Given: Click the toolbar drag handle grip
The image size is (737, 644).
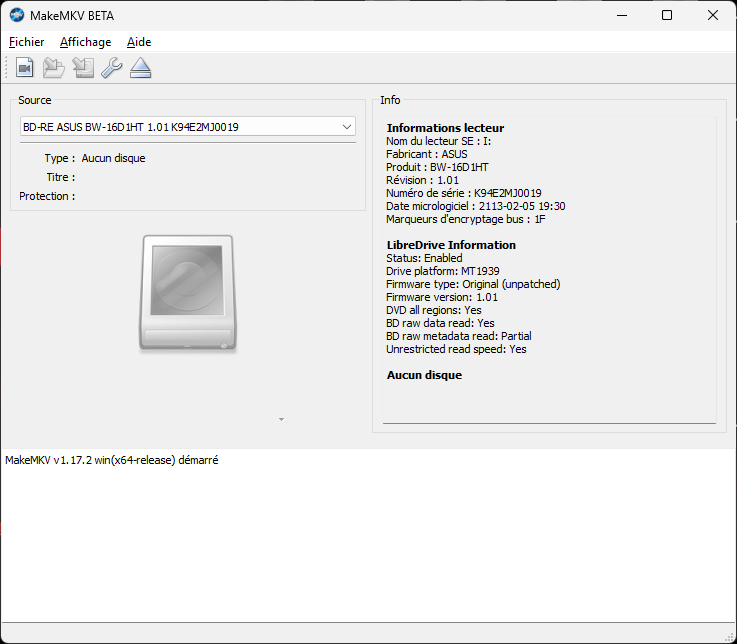Looking at the screenshot, I should [6, 68].
